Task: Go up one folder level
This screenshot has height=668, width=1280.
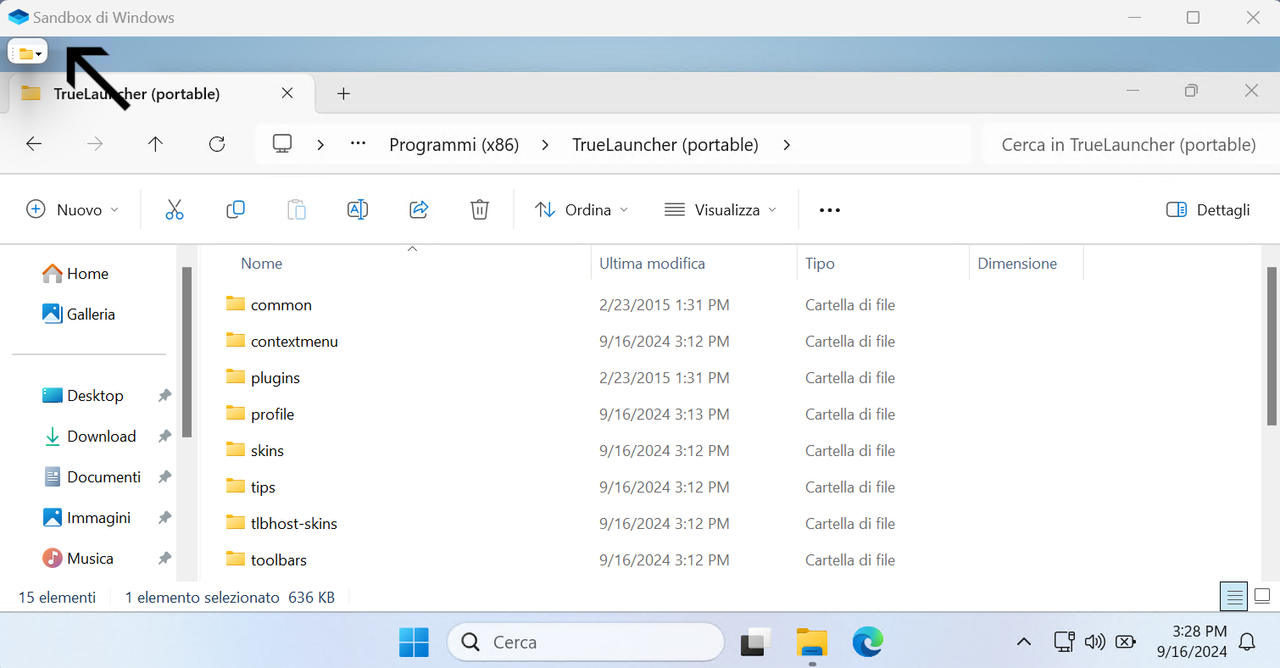Action: pos(155,144)
